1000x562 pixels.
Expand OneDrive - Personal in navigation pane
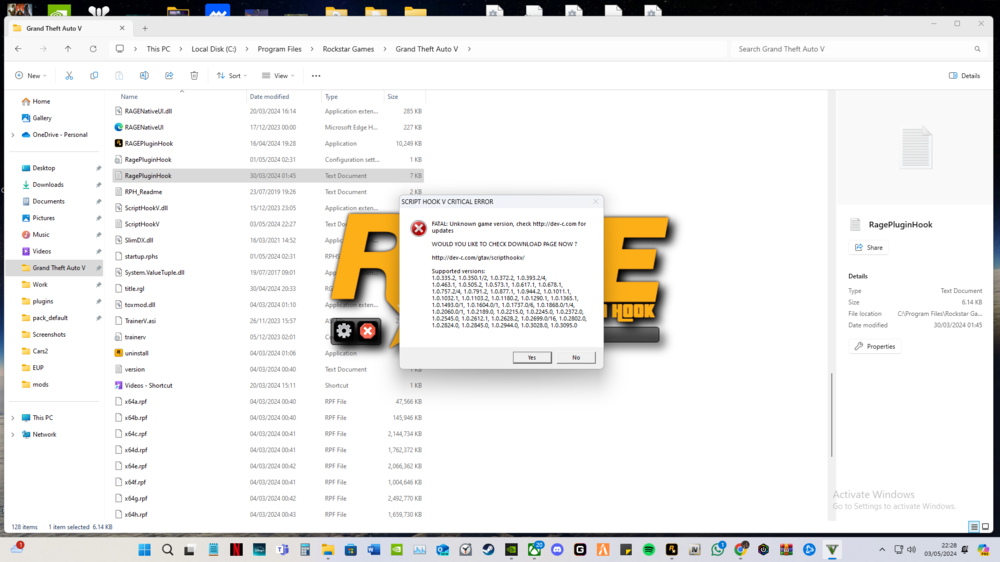coord(13,135)
